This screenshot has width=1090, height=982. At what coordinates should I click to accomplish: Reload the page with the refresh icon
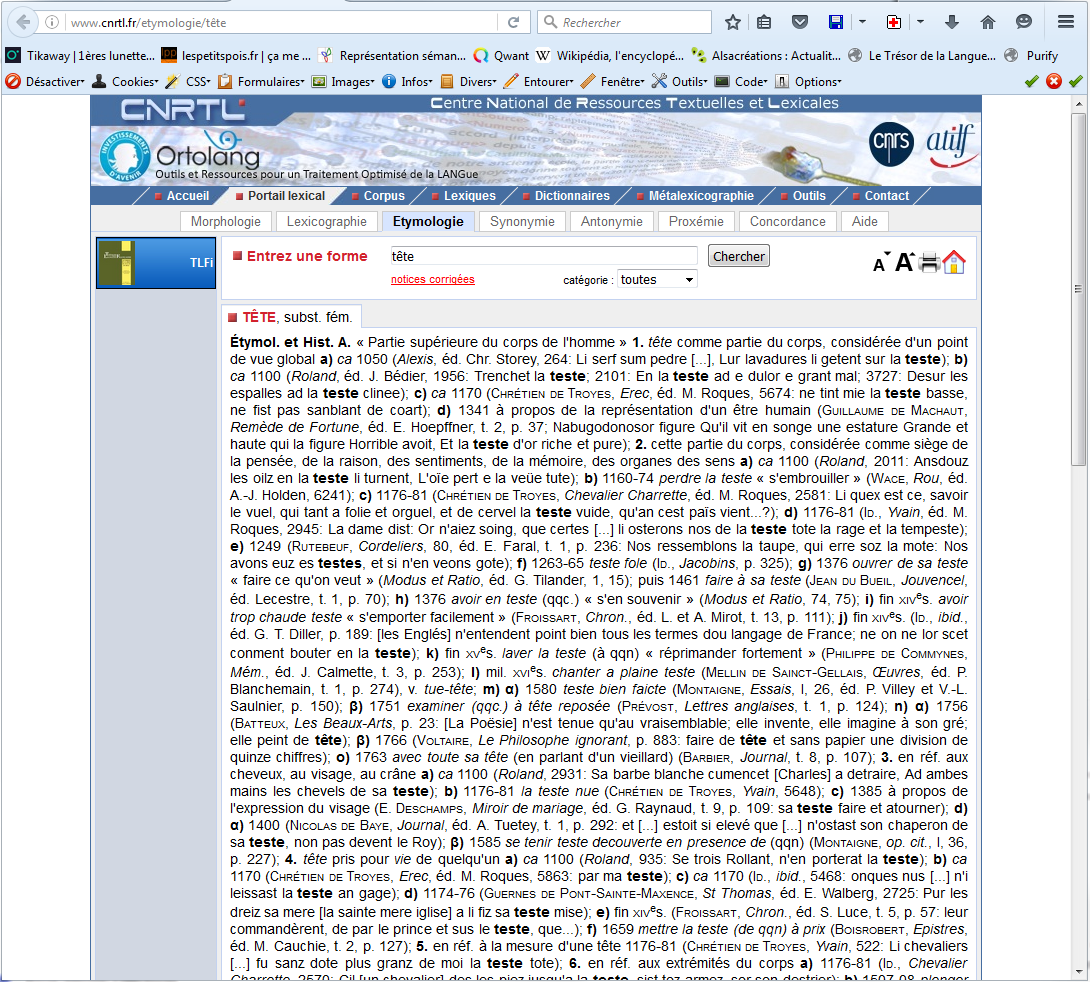(x=514, y=22)
